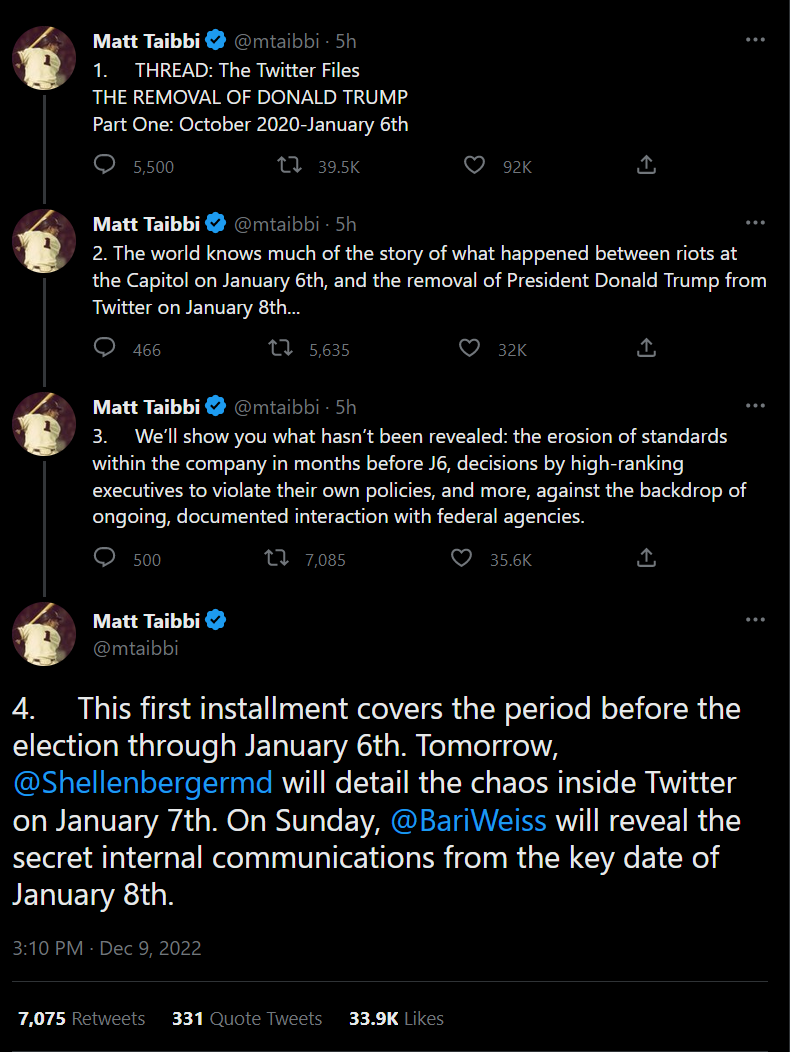Open more options menu on second tweet

755,223
